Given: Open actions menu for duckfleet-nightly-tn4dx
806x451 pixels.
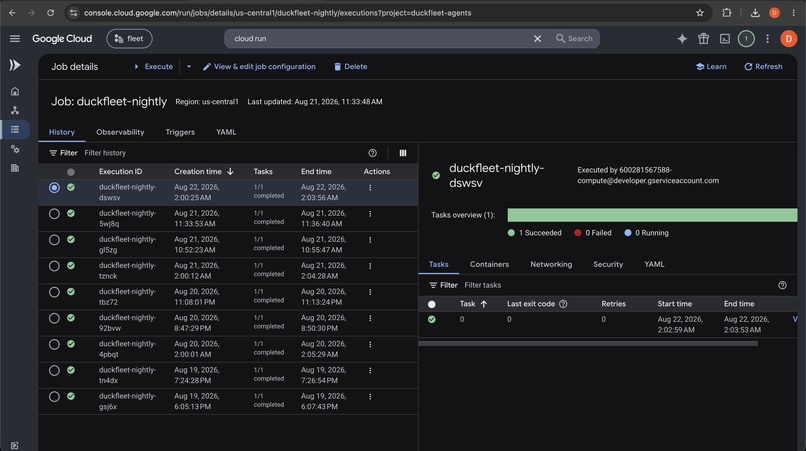Looking at the screenshot, I should pyautogui.click(x=370, y=370).
